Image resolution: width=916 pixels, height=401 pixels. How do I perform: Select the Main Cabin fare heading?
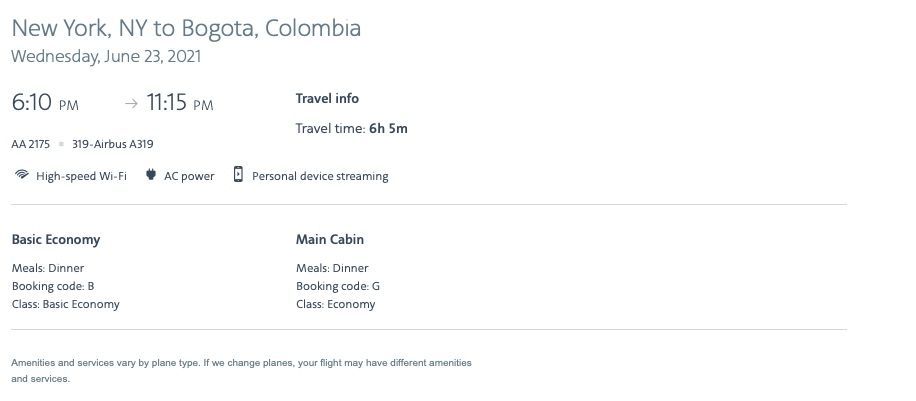coord(330,240)
